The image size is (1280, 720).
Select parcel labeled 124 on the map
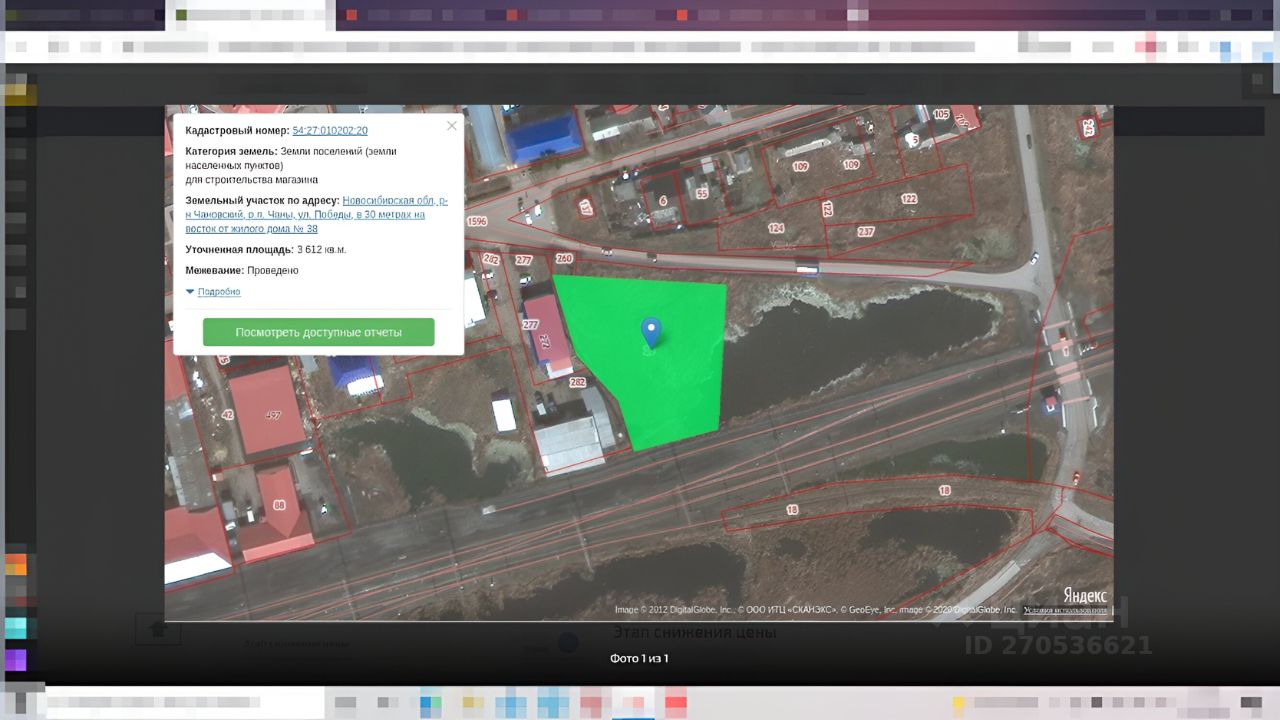[x=776, y=229]
